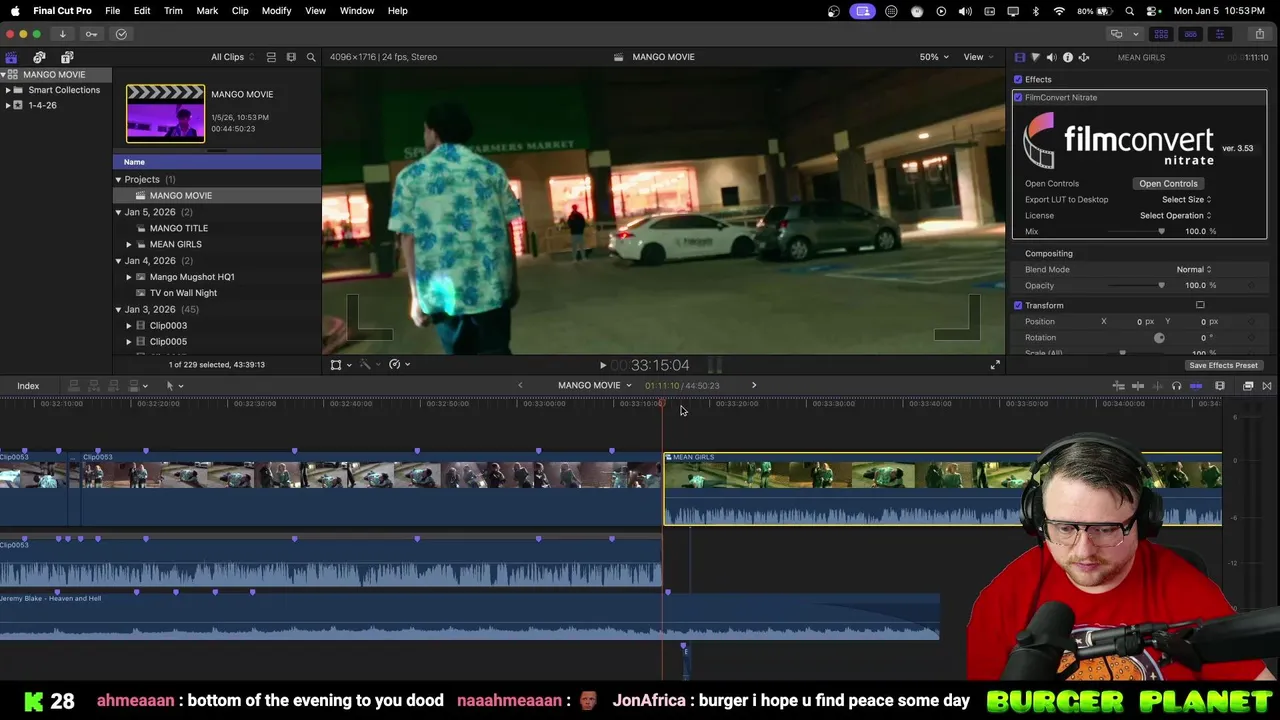
Task: Open the All Clips filter dropdown
Action: 232,57
